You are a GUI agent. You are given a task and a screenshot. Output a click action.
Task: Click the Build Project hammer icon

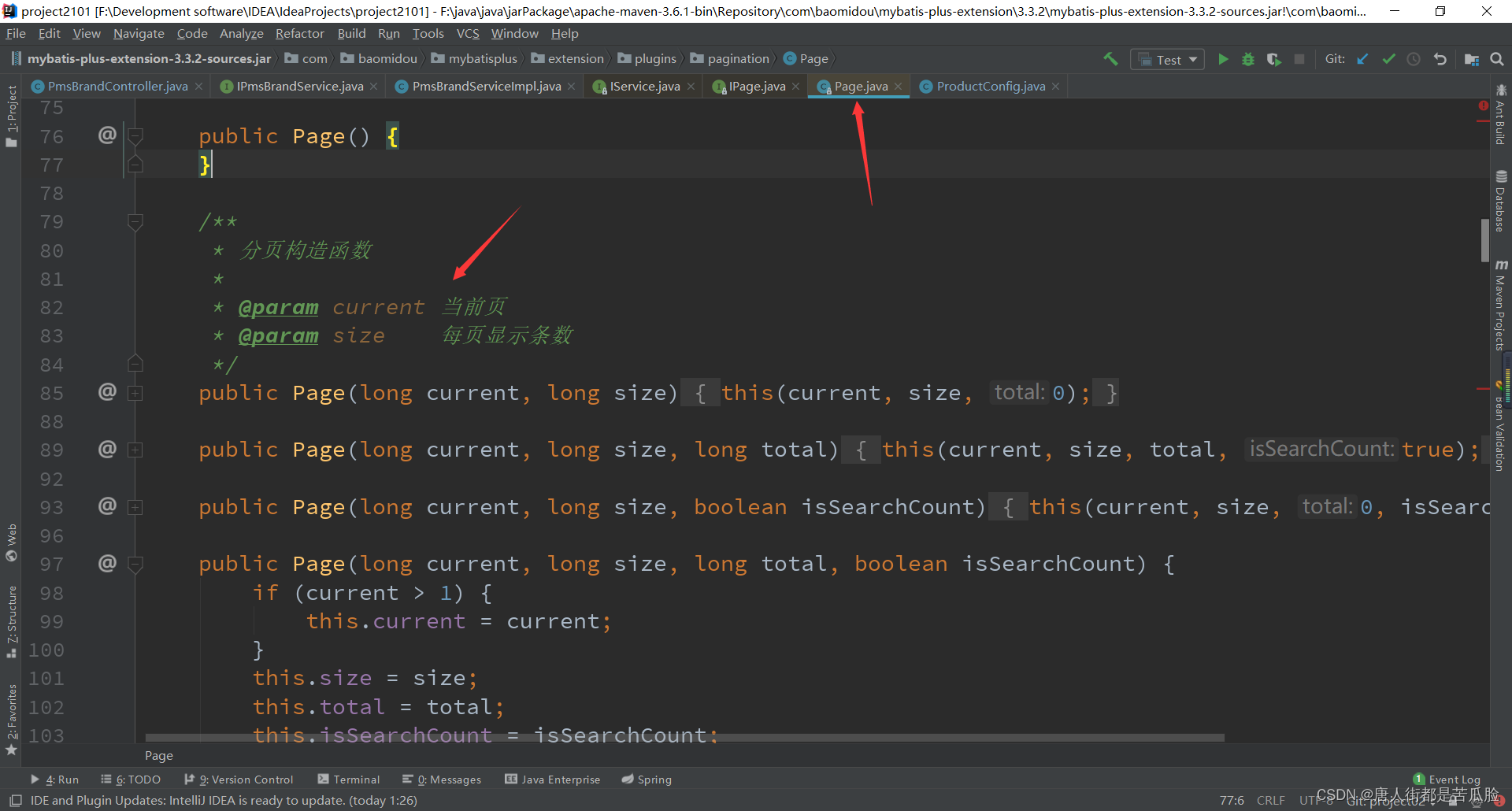(1110, 59)
